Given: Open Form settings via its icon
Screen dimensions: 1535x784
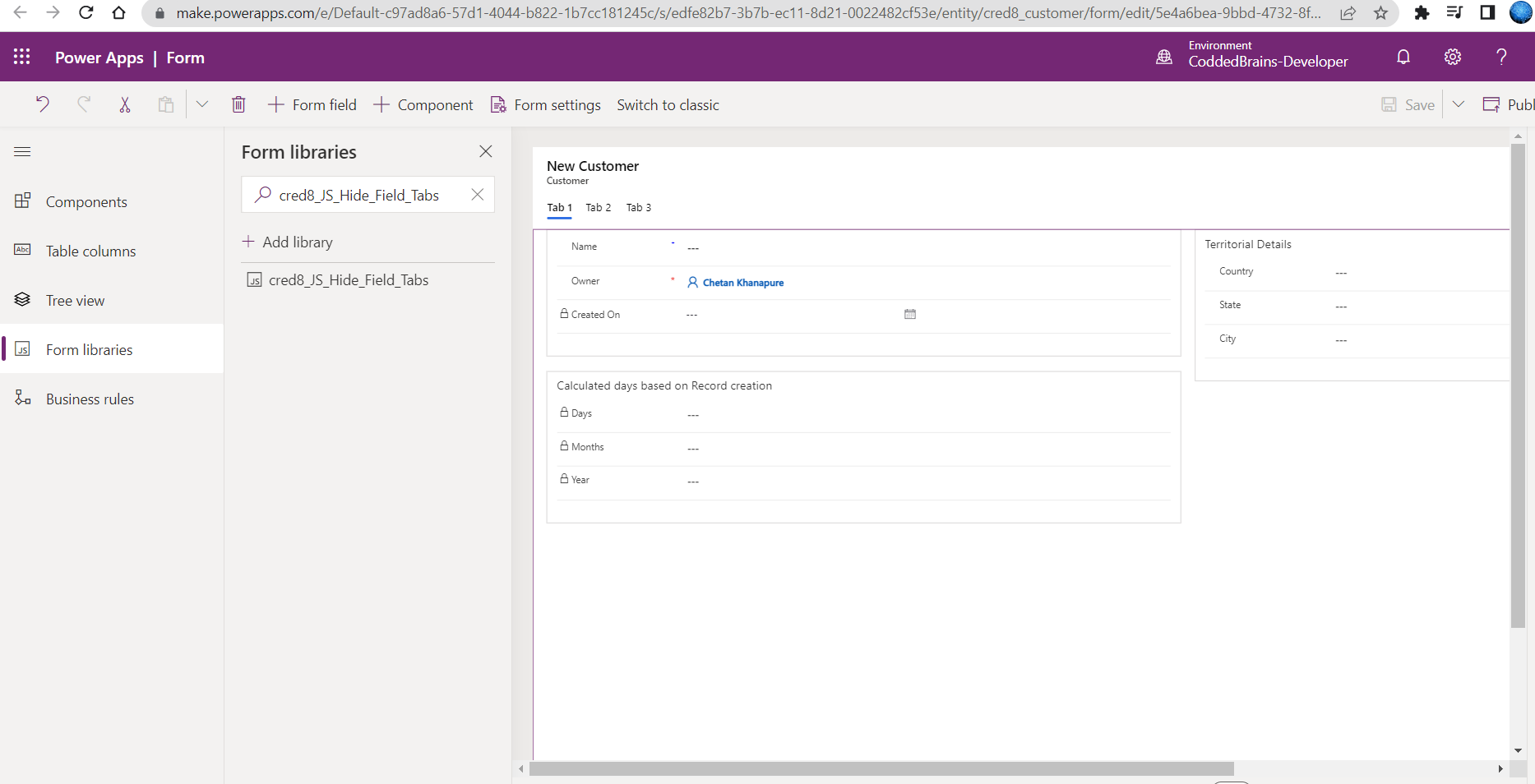Looking at the screenshot, I should (497, 104).
